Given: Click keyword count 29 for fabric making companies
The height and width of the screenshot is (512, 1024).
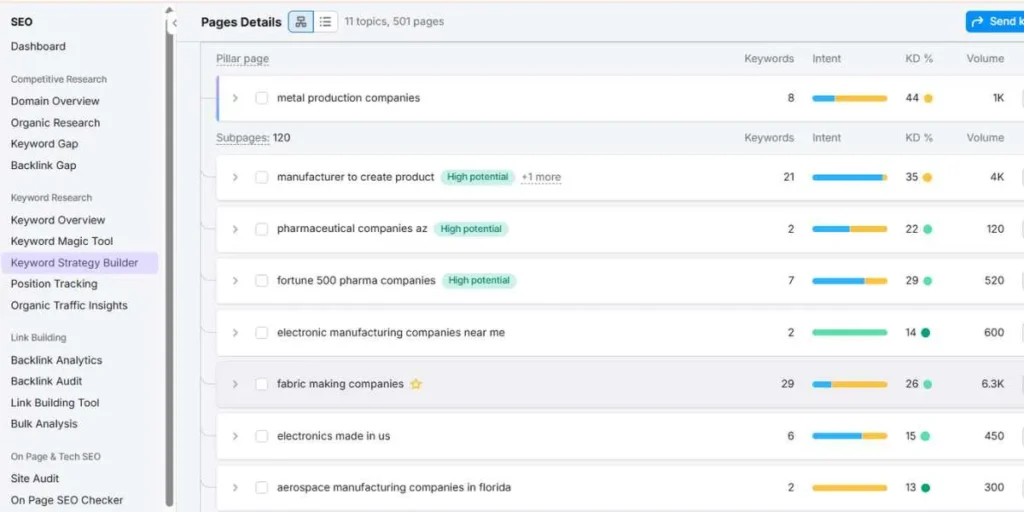Looking at the screenshot, I should pos(788,384).
